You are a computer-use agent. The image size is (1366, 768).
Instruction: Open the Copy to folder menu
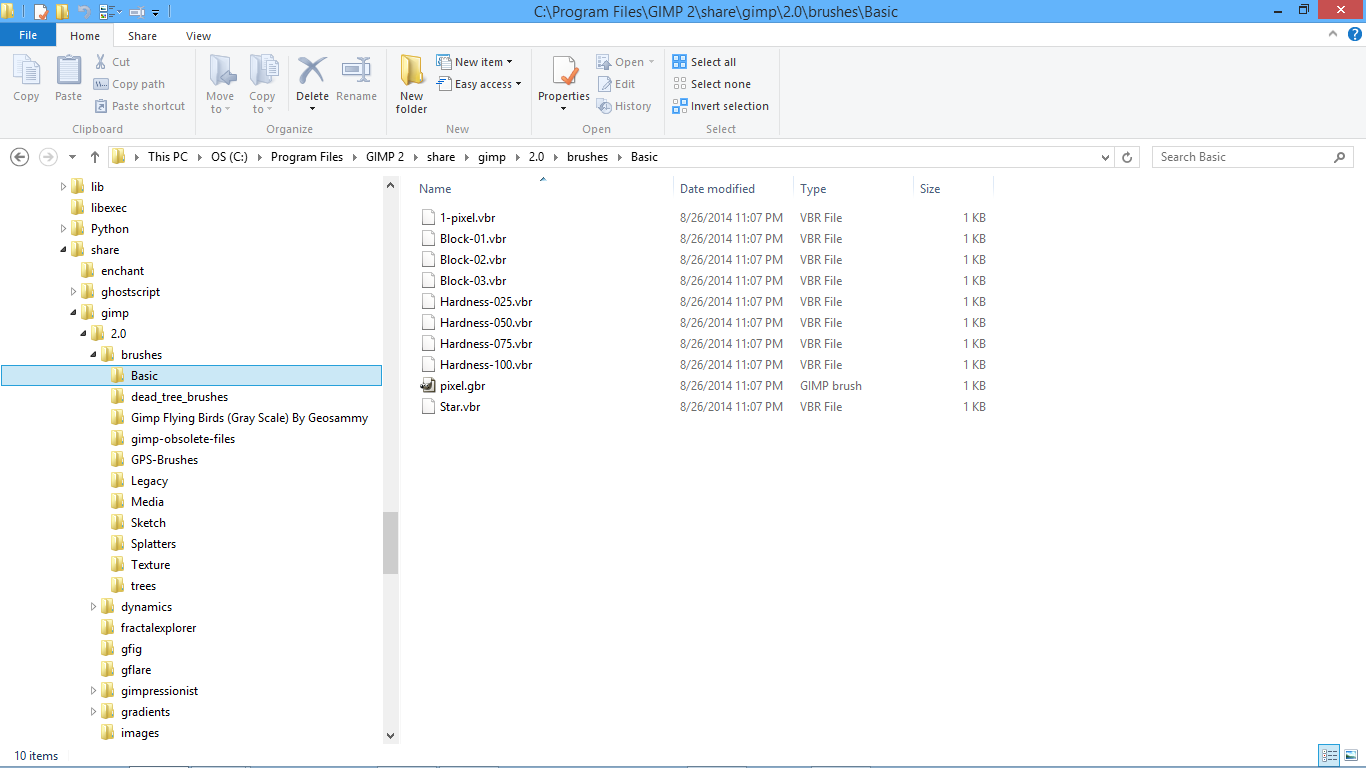[x=263, y=84]
